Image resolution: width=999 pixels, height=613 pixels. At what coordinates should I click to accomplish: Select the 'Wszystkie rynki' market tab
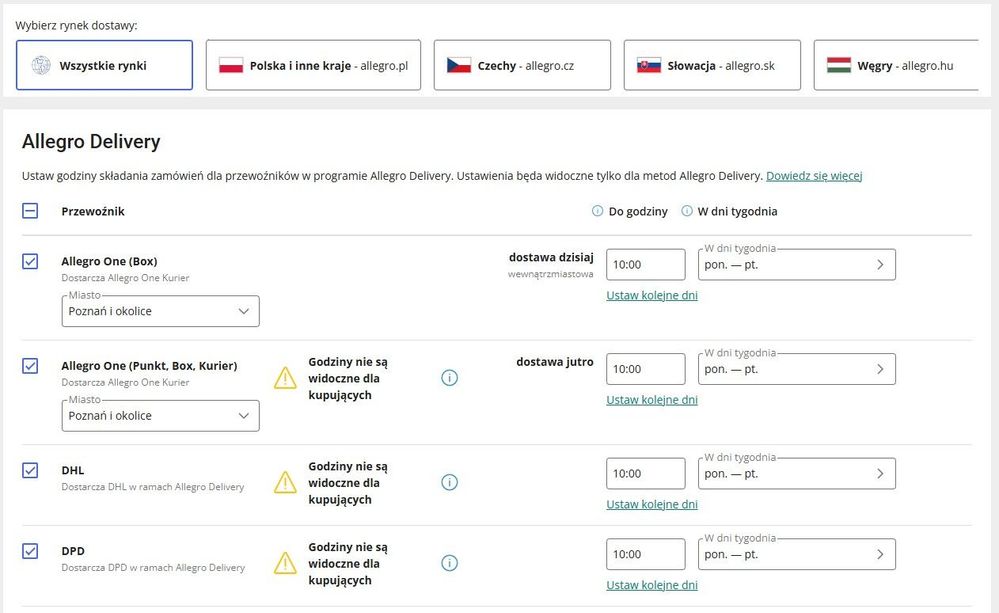(105, 66)
